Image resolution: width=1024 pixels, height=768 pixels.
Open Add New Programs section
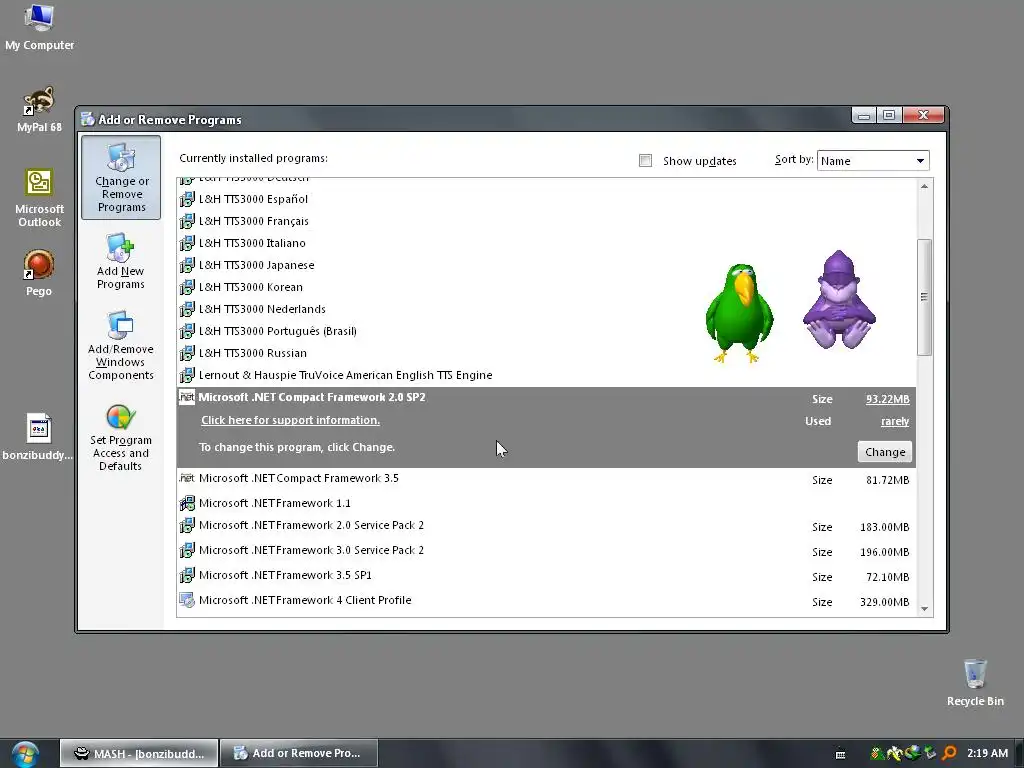click(121, 261)
